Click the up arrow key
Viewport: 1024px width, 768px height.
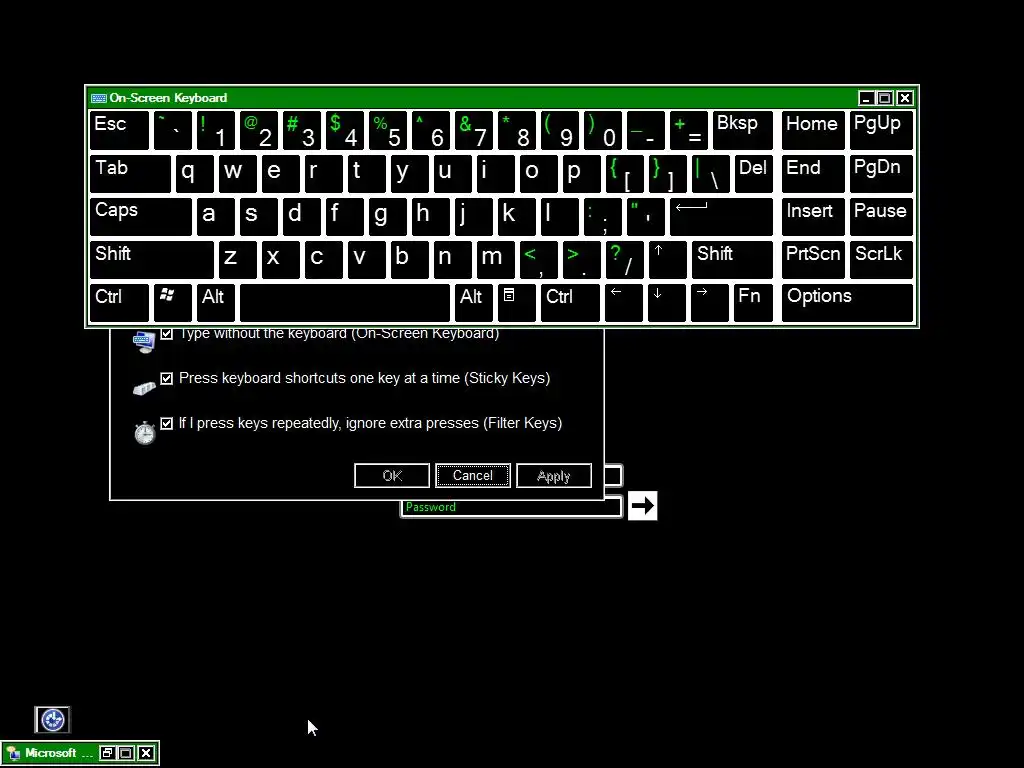[x=667, y=259]
